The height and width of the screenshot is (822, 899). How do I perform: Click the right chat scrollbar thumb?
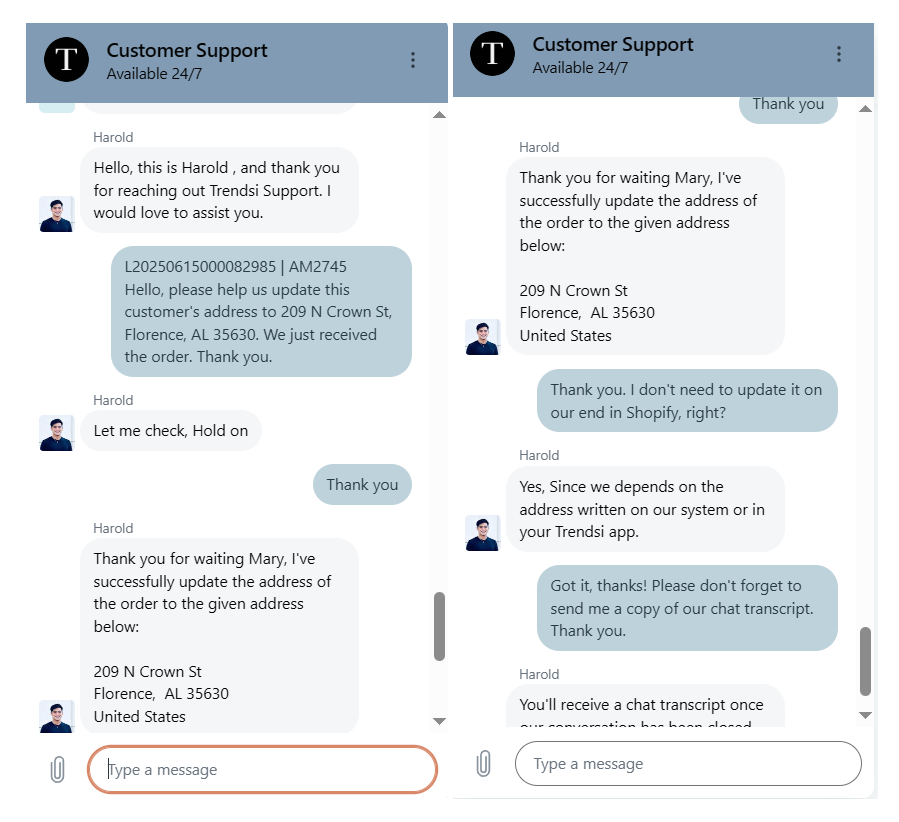[x=866, y=660]
